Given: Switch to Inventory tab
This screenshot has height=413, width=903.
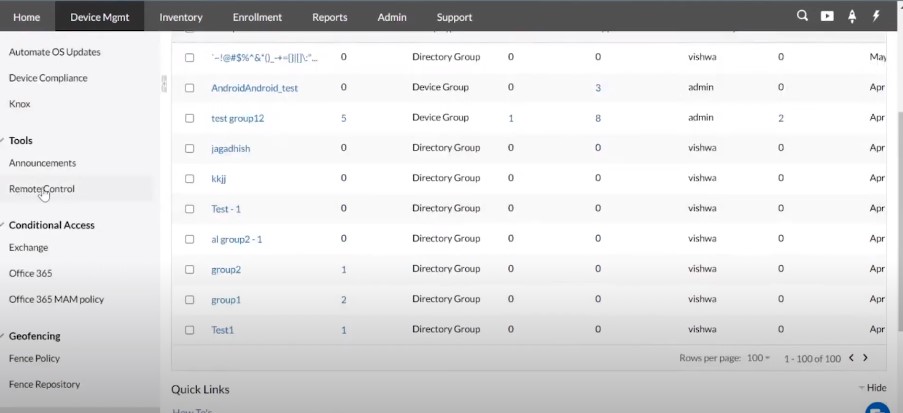Looking at the screenshot, I should pyautogui.click(x=181, y=17).
